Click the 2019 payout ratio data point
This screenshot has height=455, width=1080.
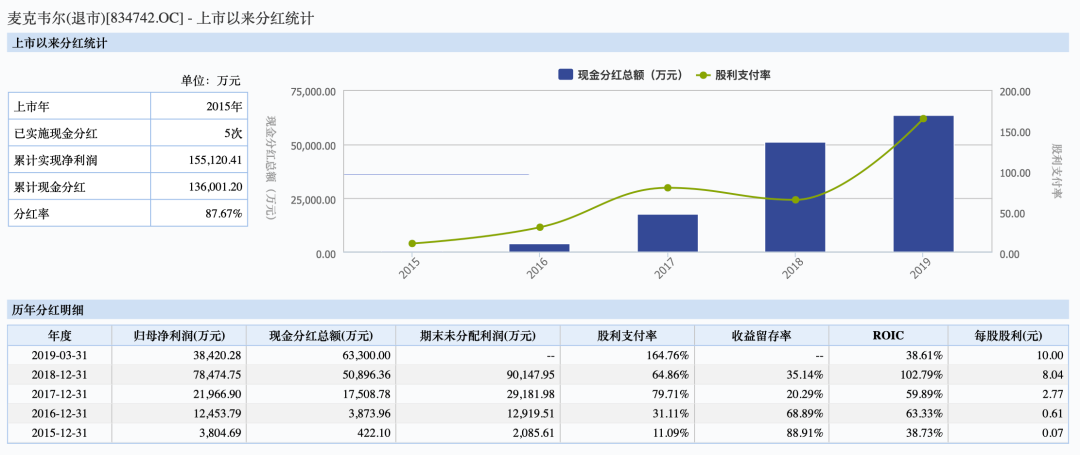(x=923, y=118)
